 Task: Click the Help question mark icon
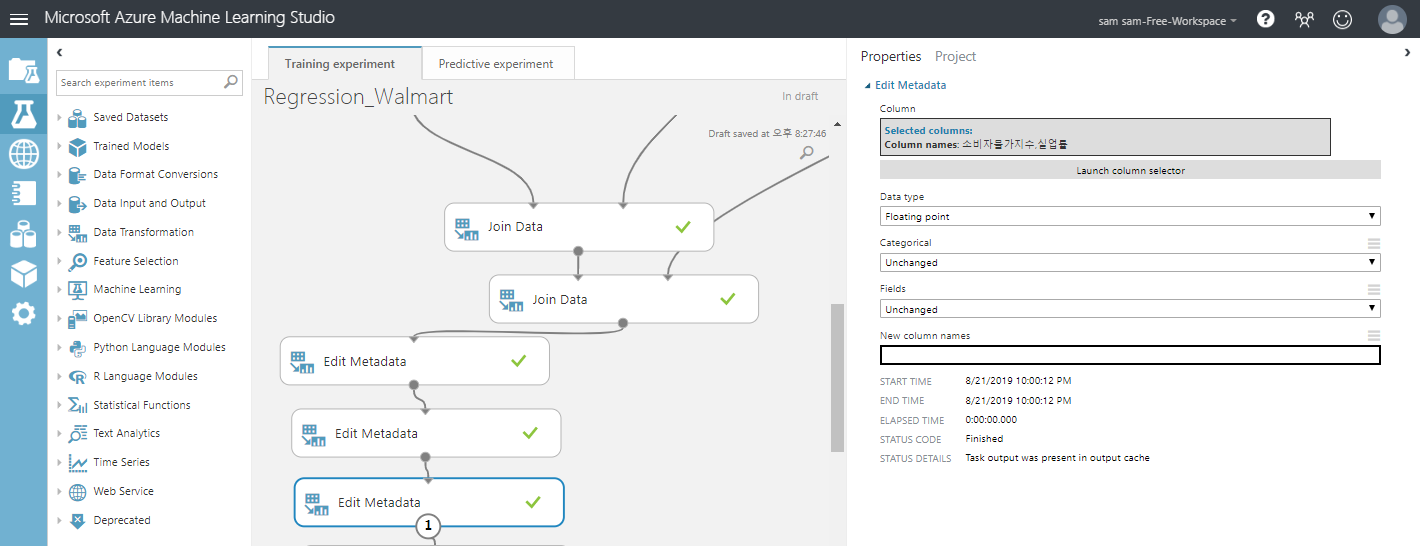click(x=1265, y=19)
